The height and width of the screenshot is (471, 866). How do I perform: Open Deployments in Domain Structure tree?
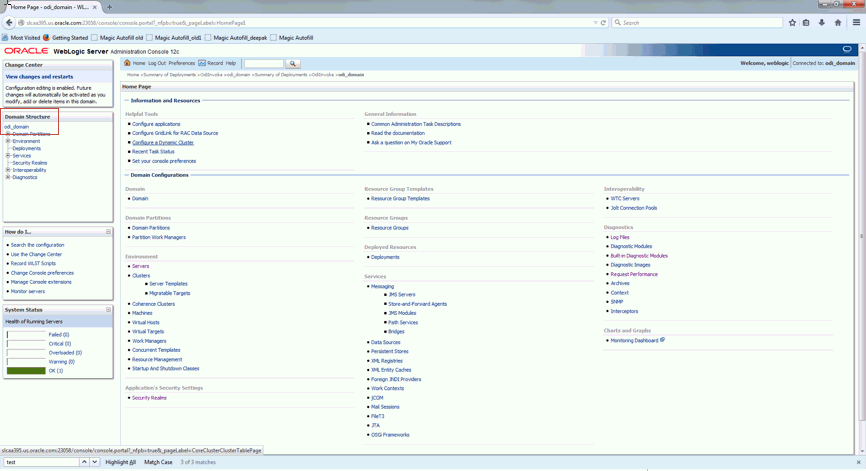(27, 149)
